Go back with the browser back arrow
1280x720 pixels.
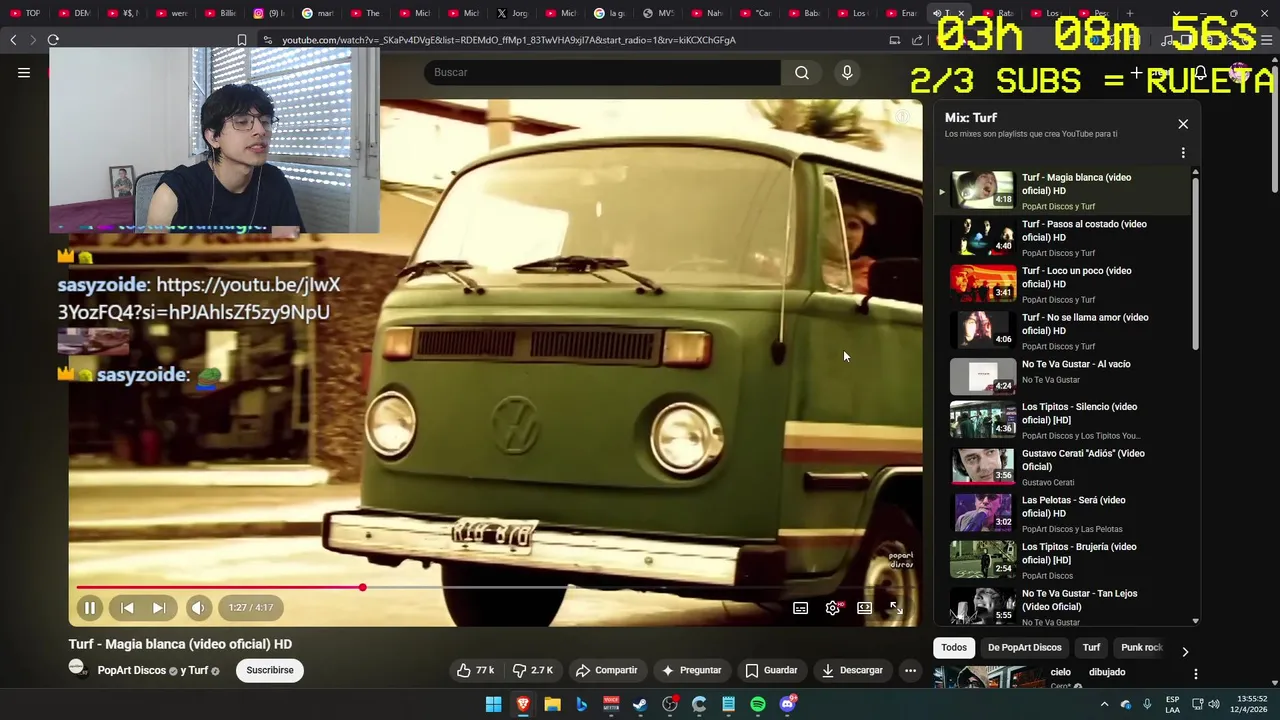pyautogui.click(x=13, y=40)
